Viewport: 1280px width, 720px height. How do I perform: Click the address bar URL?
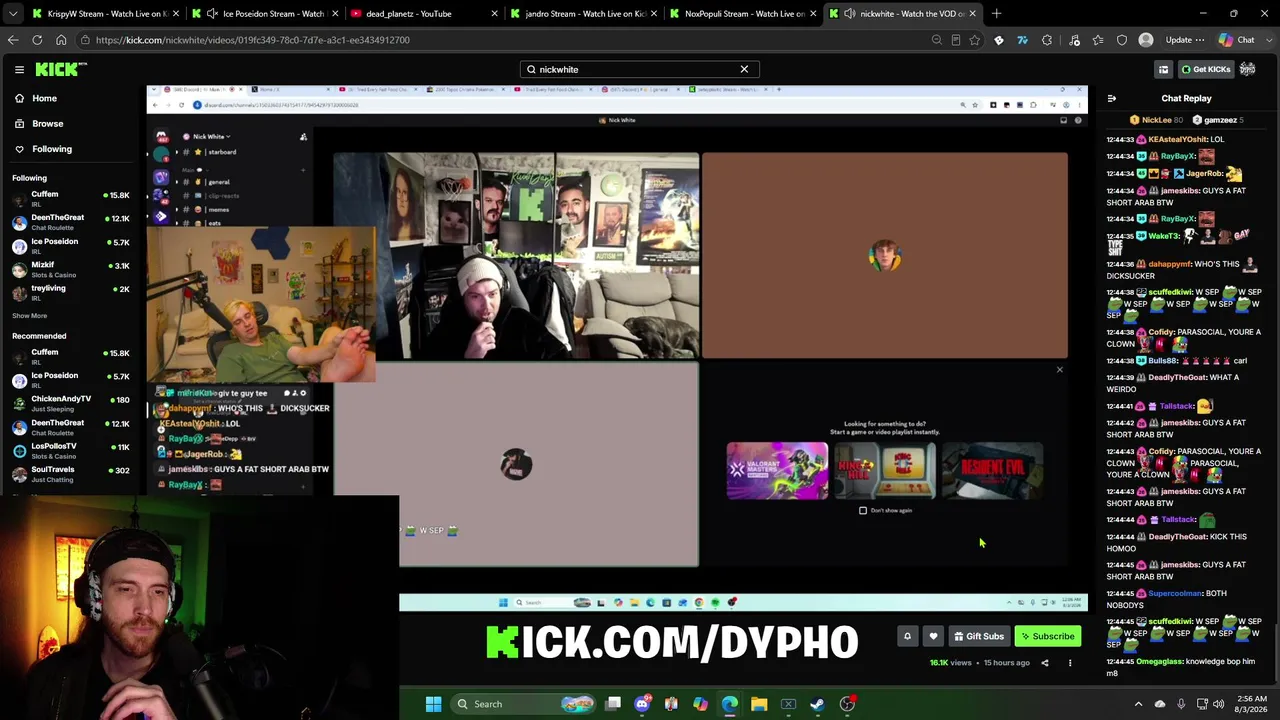(x=253, y=40)
